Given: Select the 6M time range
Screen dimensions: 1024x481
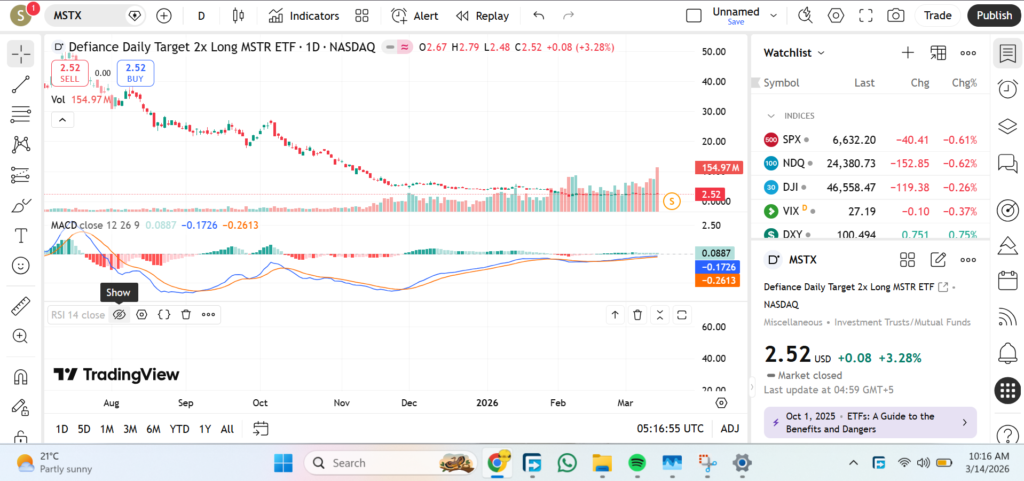Looking at the screenshot, I should click(153, 429).
